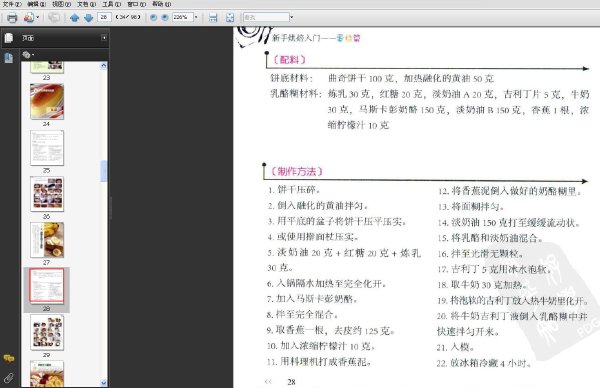Select the page 29 thumbnail
The height and width of the screenshot is (388, 600).
click(47, 332)
